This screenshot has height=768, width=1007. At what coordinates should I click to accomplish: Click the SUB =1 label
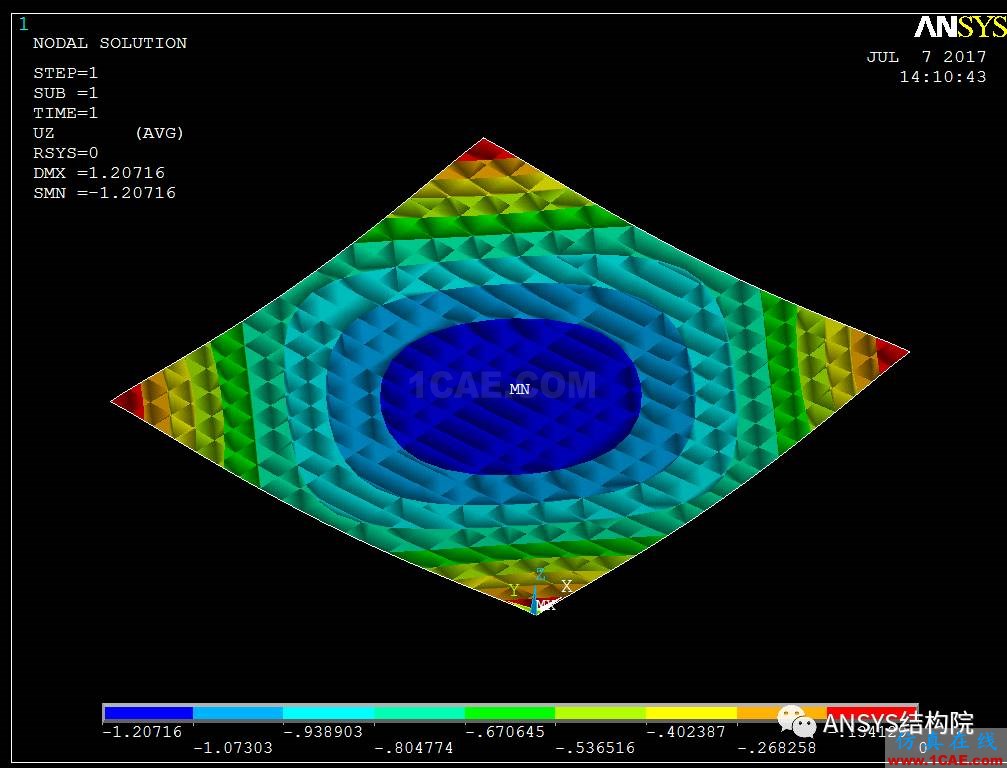pos(66,93)
